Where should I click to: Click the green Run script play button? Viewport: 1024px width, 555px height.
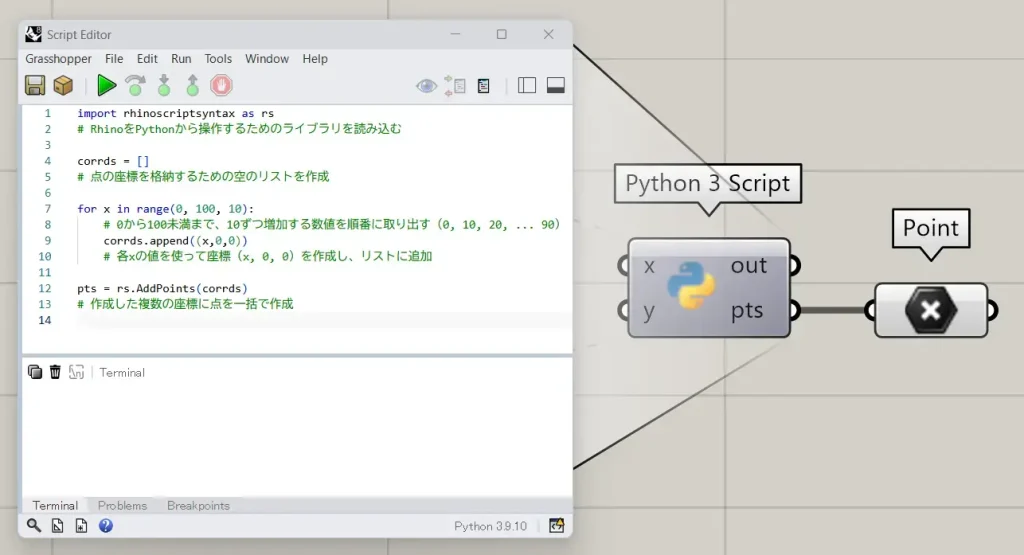coord(107,86)
